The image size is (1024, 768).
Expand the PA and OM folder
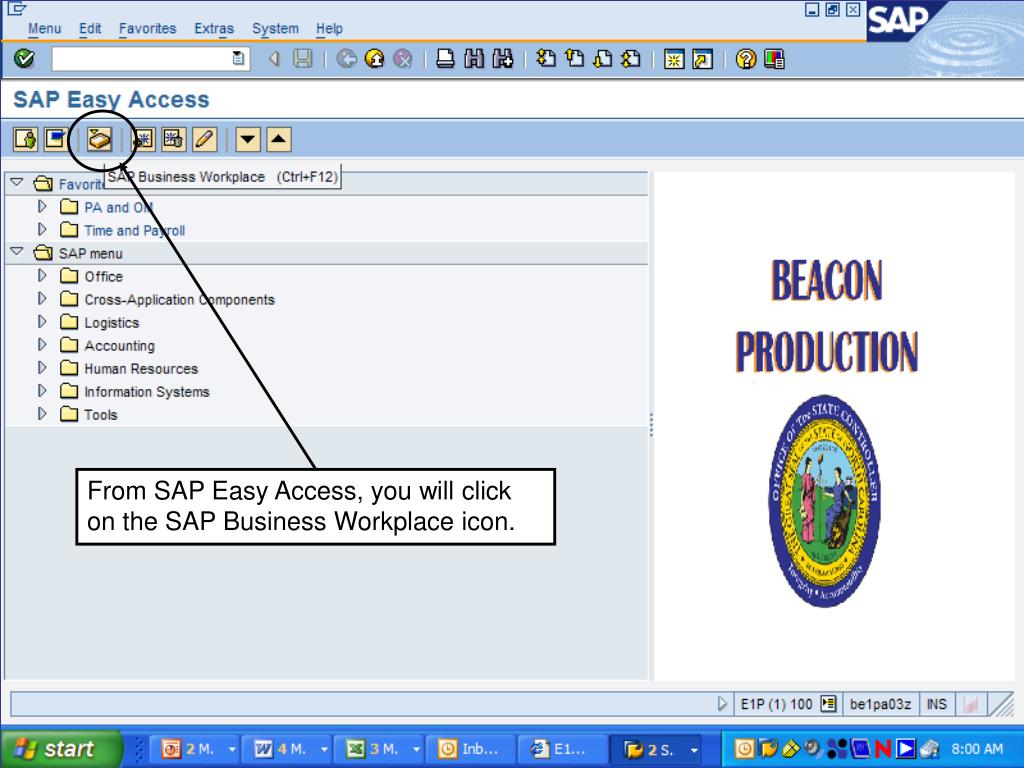(x=42, y=206)
